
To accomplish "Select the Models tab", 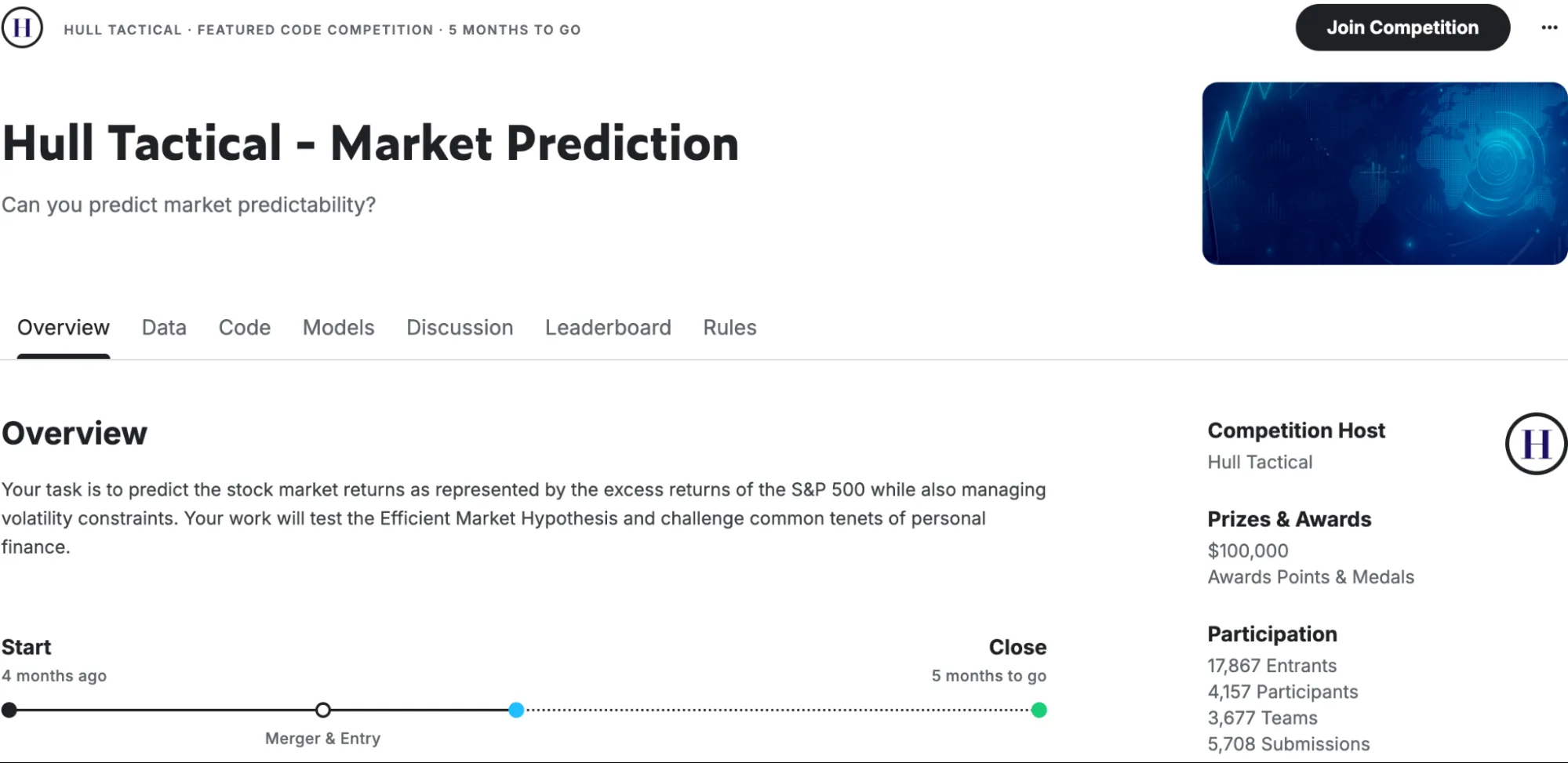I will [x=337, y=328].
